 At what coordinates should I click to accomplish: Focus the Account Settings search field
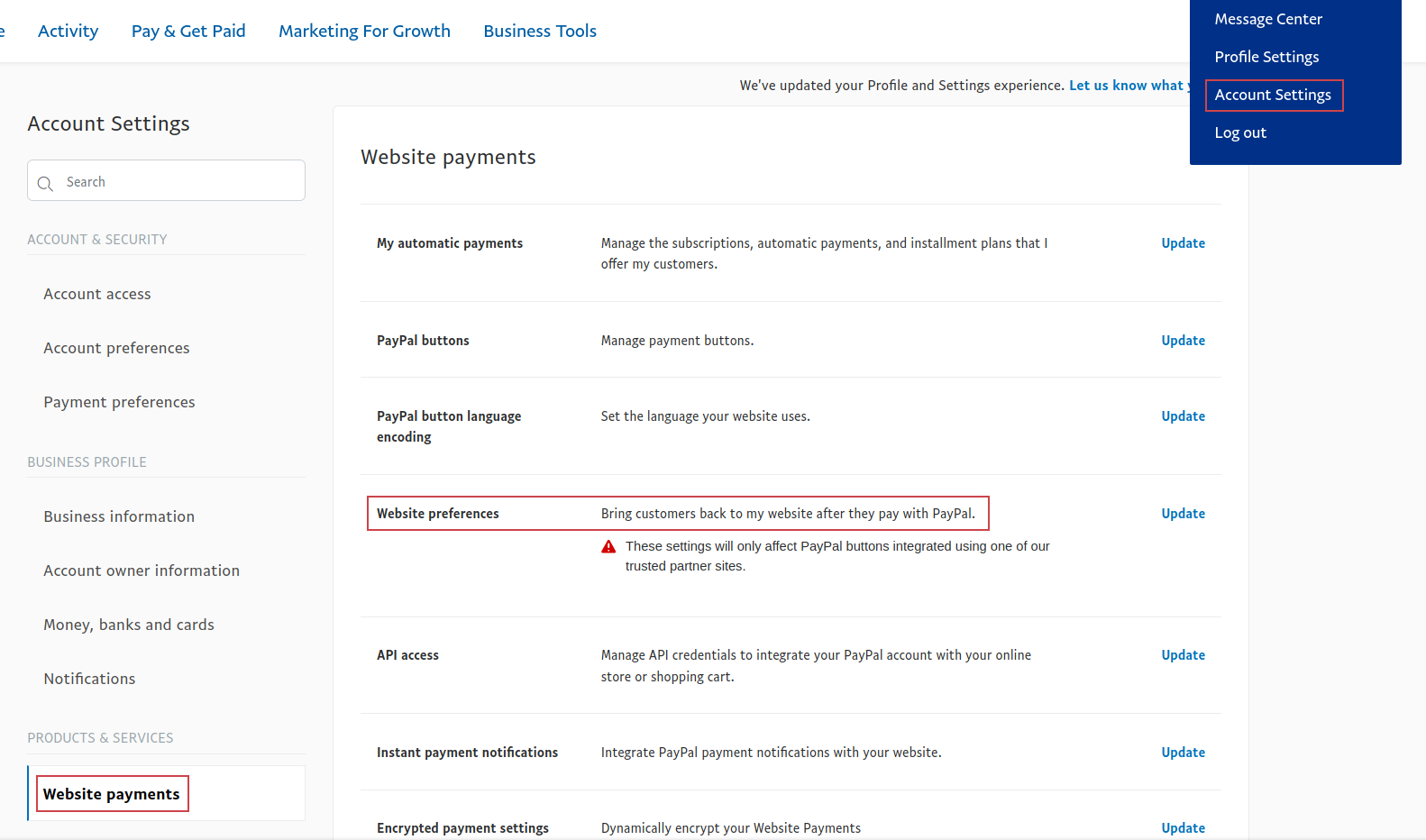click(x=166, y=180)
